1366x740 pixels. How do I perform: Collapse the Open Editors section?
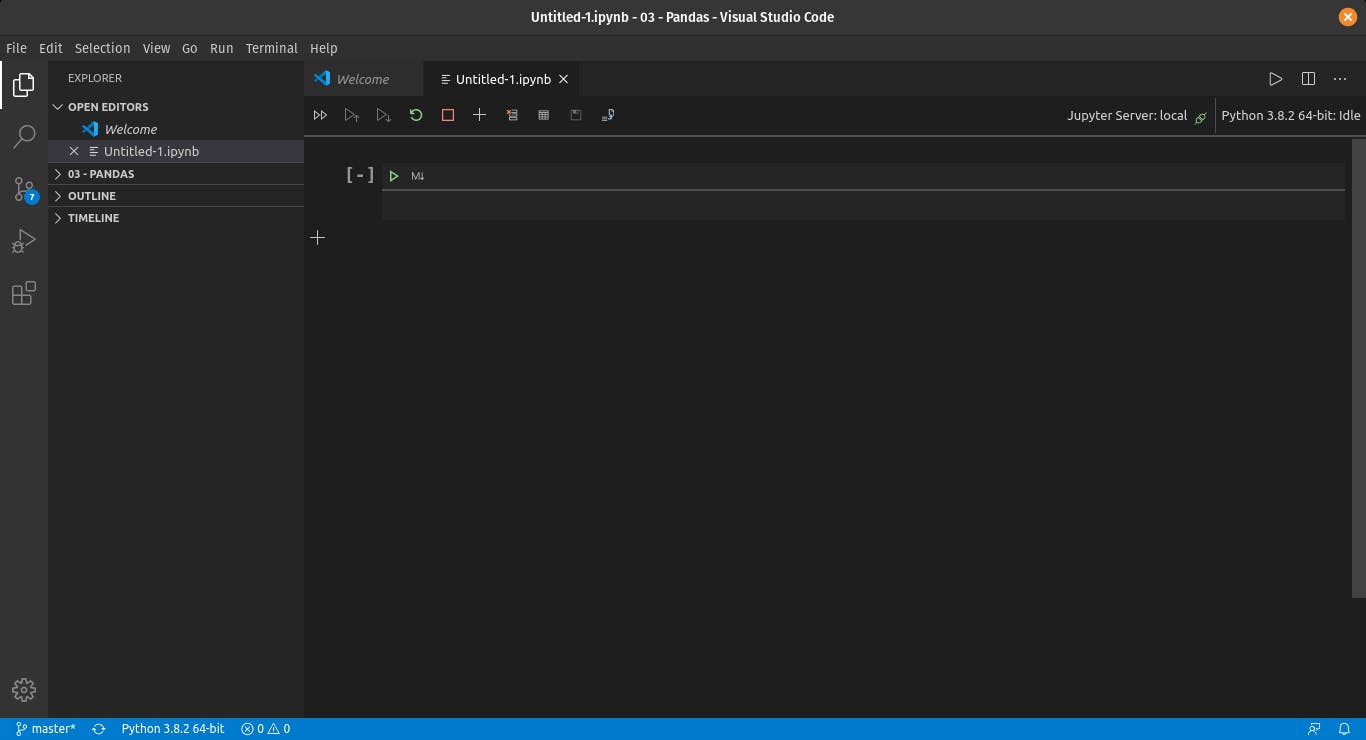point(176,107)
